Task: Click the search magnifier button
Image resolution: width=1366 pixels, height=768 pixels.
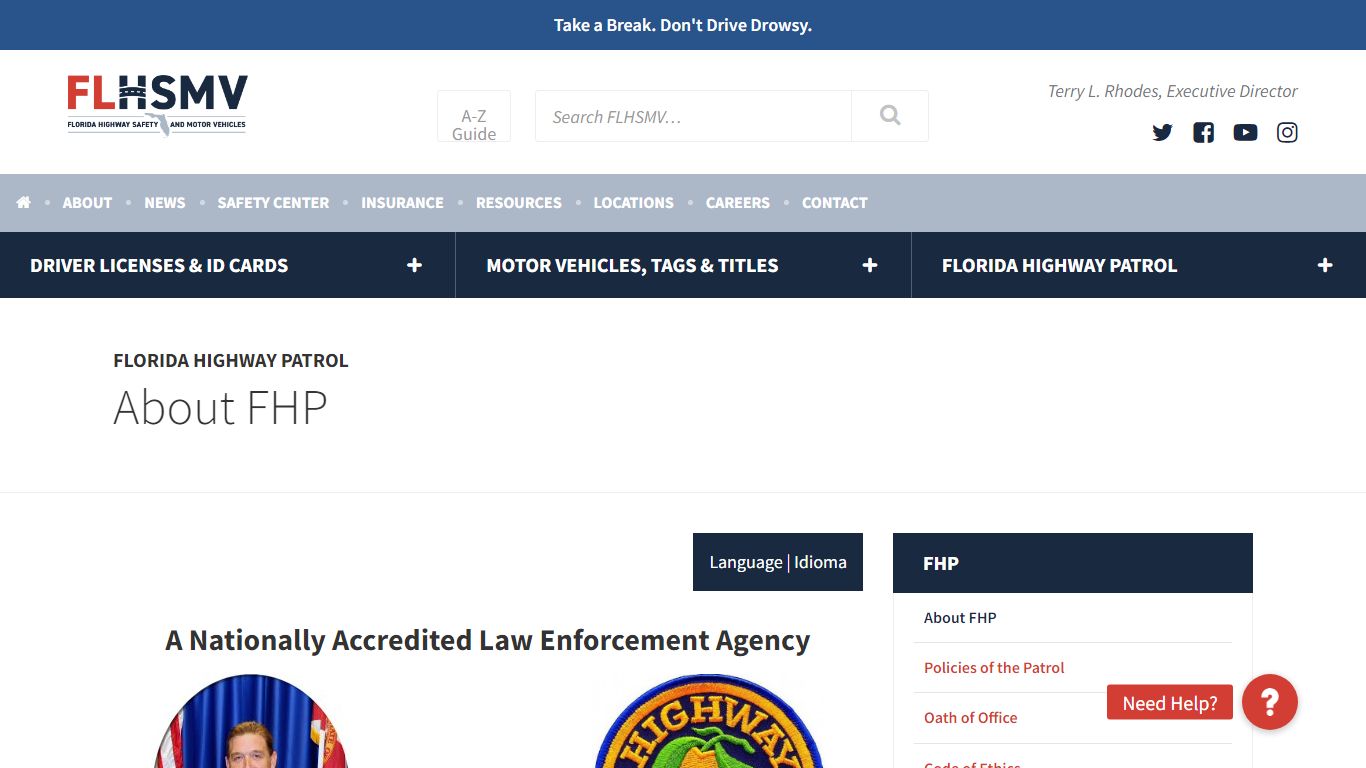Action: tap(890, 116)
